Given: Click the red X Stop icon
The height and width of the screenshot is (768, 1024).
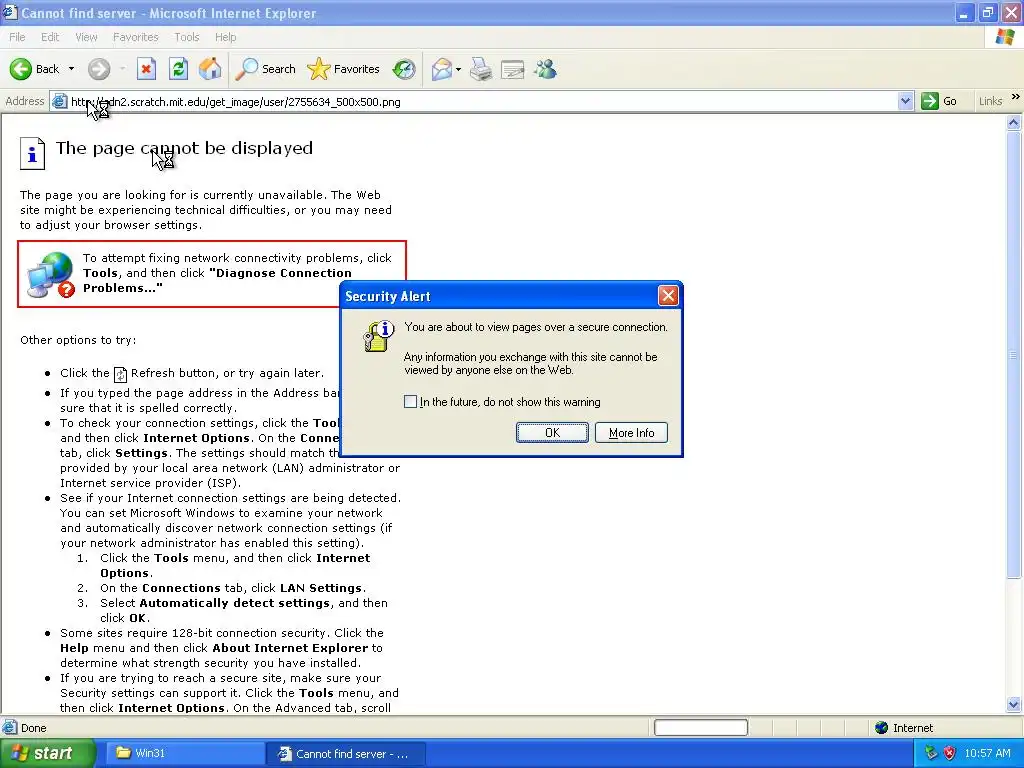Looking at the screenshot, I should 146,69.
